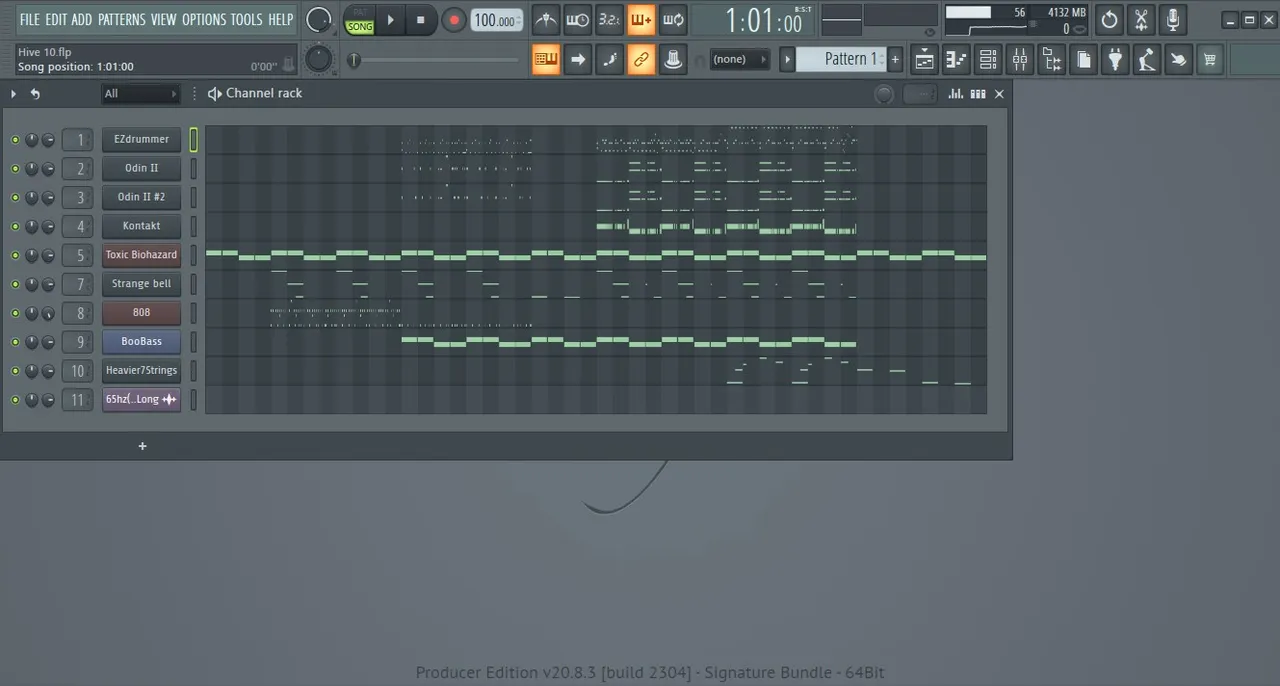Toggle PAT/SONG mode switch
1280x686 pixels.
(359, 20)
